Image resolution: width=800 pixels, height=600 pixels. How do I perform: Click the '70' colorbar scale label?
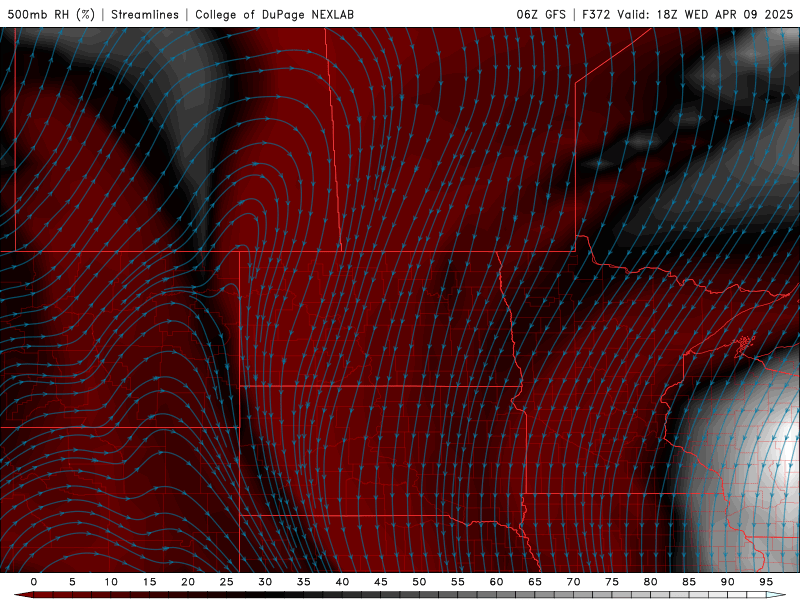[573, 582]
